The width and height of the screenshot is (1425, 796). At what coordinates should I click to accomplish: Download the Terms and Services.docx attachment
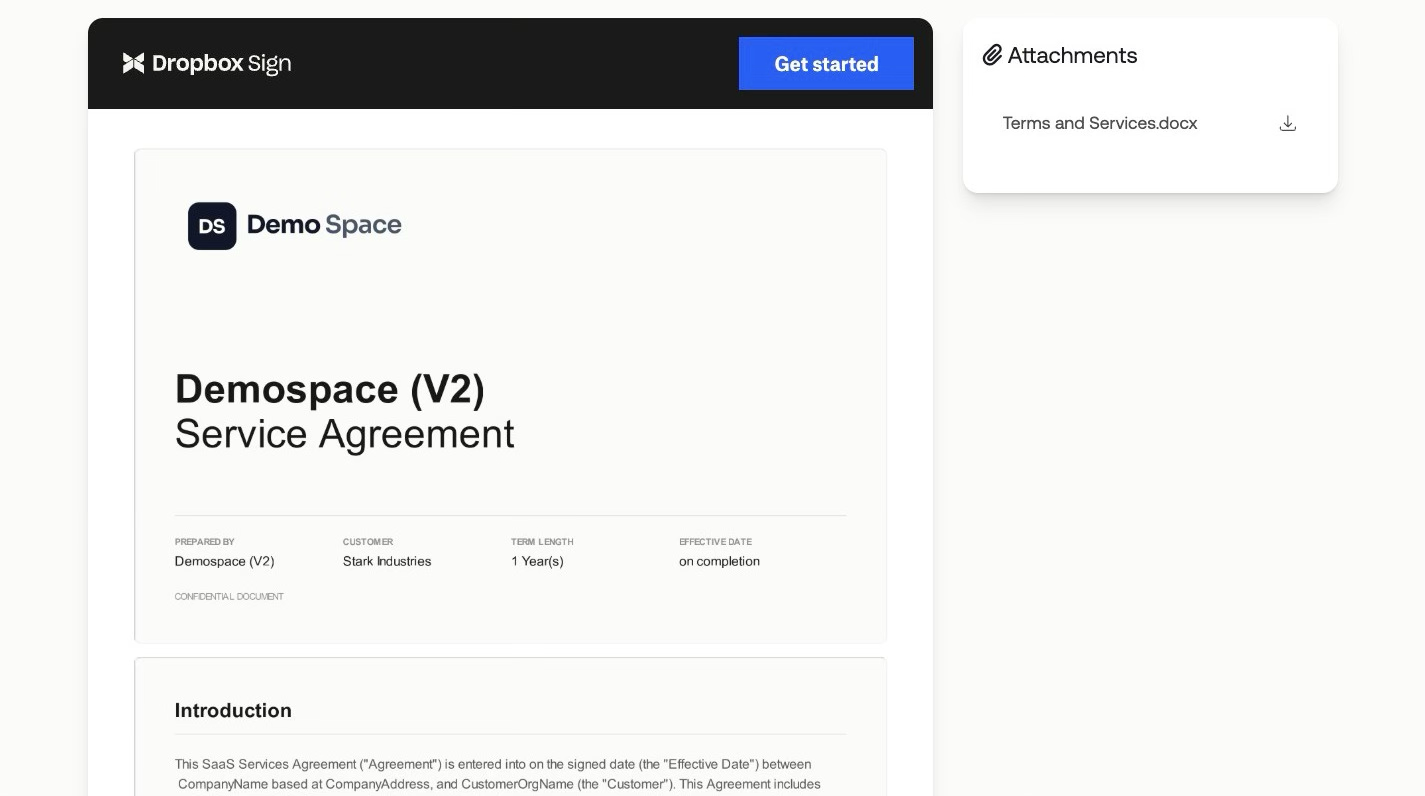pos(1288,123)
